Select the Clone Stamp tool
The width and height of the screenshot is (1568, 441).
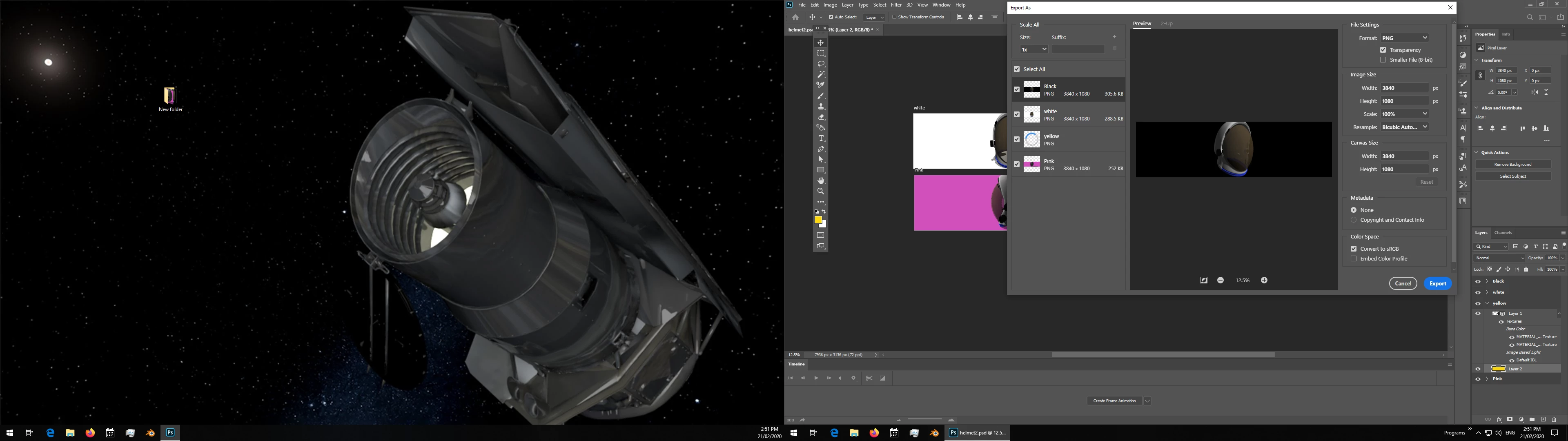[x=820, y=107]
